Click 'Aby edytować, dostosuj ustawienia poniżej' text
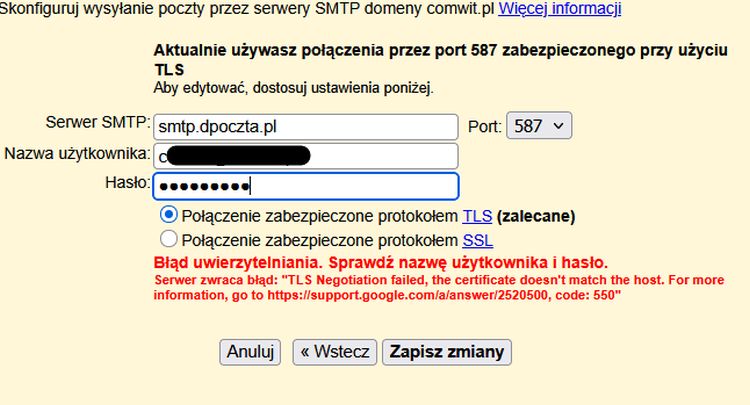The image size is (750, 405). tap(293, 88)
